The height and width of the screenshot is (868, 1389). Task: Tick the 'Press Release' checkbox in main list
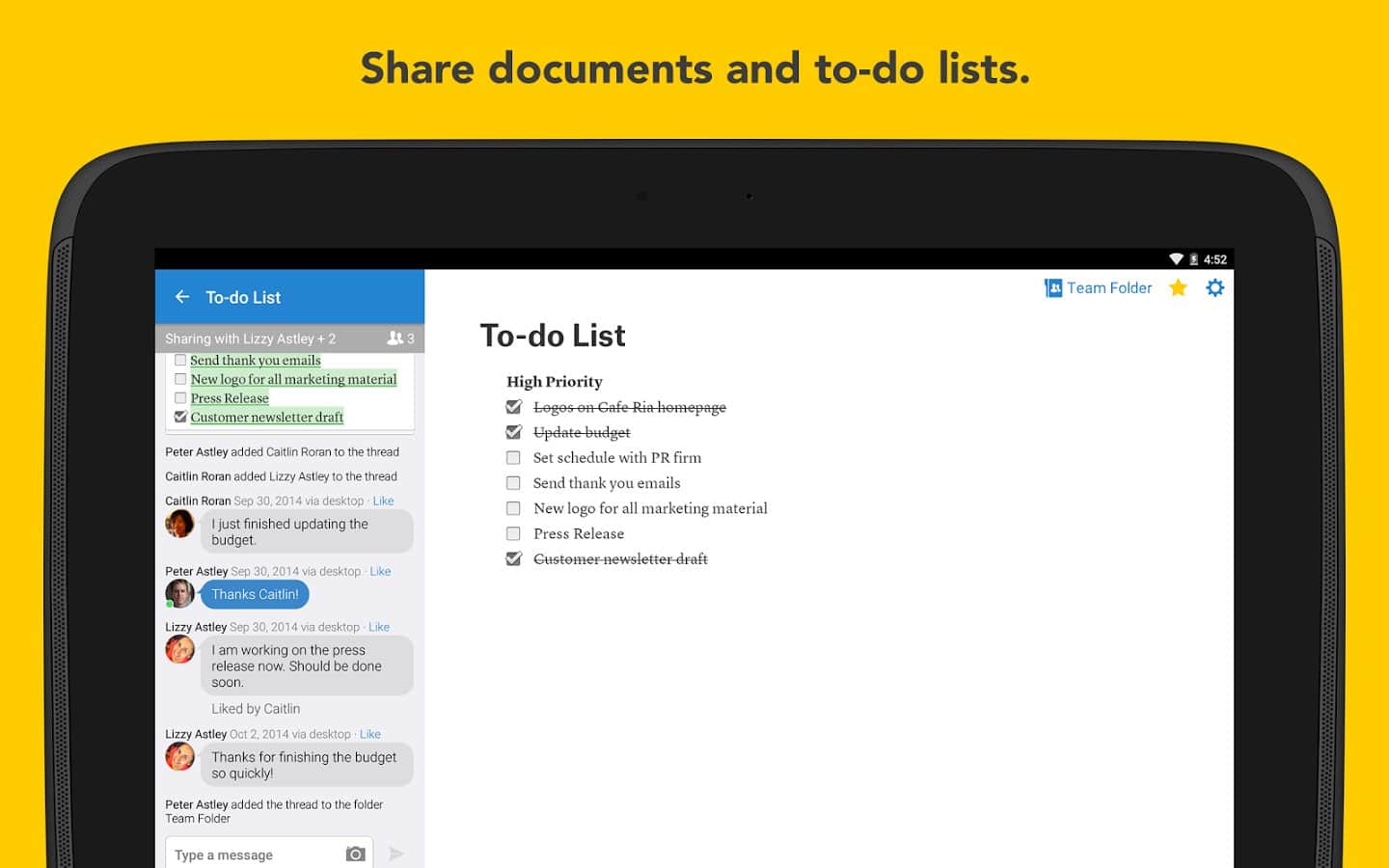click(x=513, y=533)
